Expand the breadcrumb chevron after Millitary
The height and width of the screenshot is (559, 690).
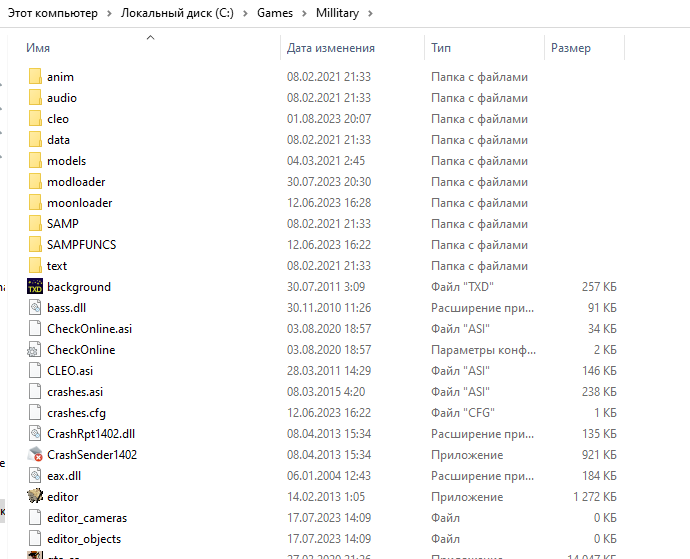click(370, 14)
